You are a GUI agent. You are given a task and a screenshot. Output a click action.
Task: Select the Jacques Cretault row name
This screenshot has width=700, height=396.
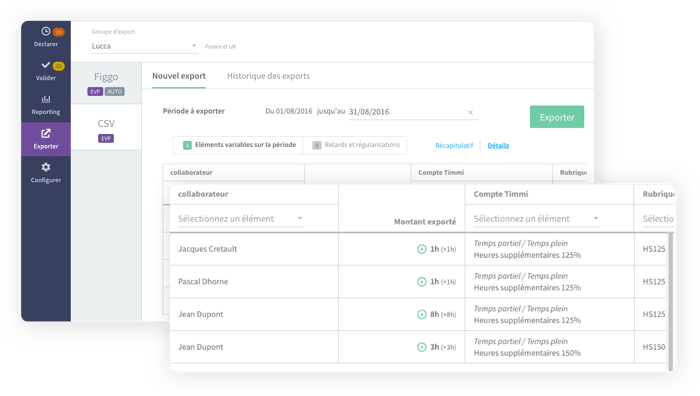tap(207, 249)
